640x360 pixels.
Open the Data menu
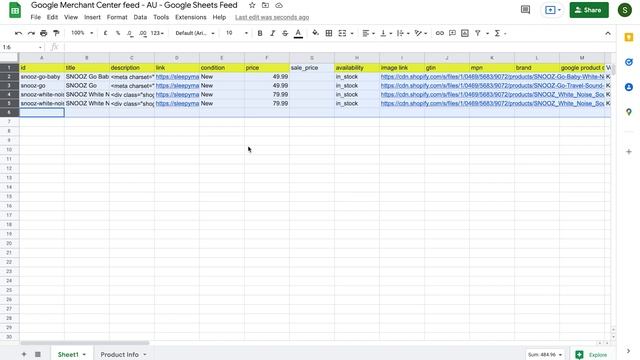(x=140, y=17)
